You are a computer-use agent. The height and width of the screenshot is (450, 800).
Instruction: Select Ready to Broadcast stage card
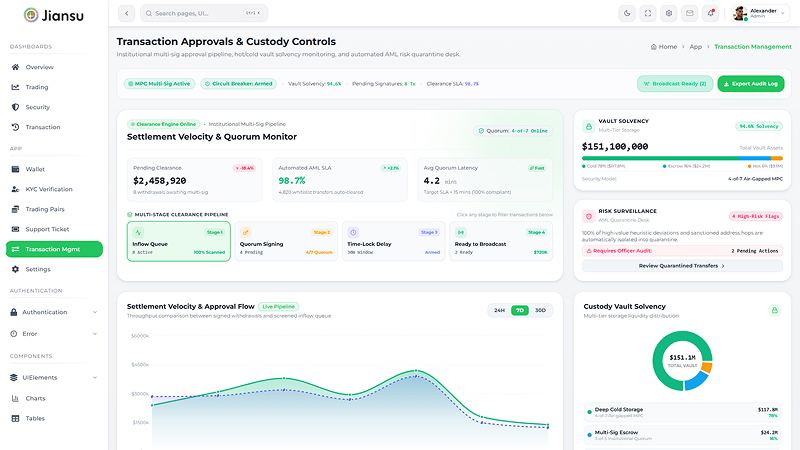(x=501, y=241)
